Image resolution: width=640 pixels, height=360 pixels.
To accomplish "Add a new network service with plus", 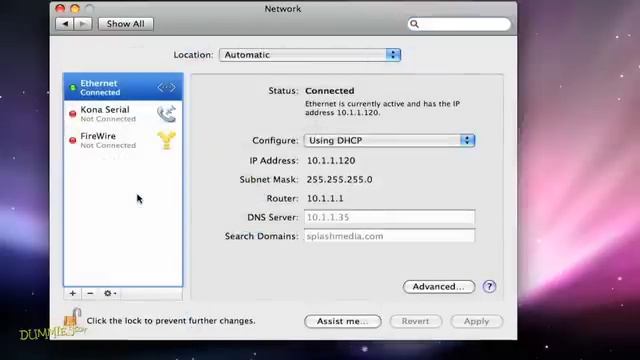I will [x=73, y=293].
